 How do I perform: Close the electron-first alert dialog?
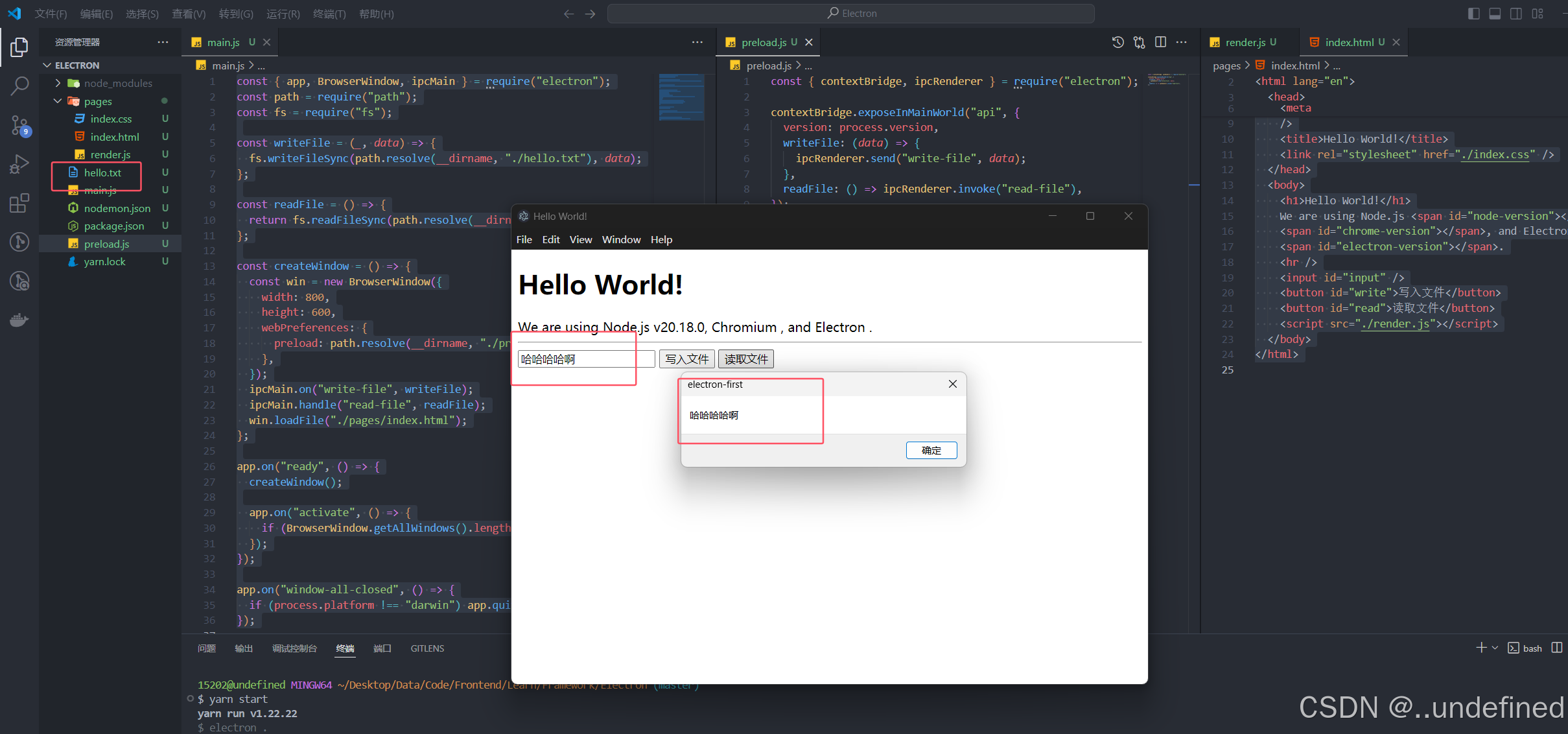[953, 384]
